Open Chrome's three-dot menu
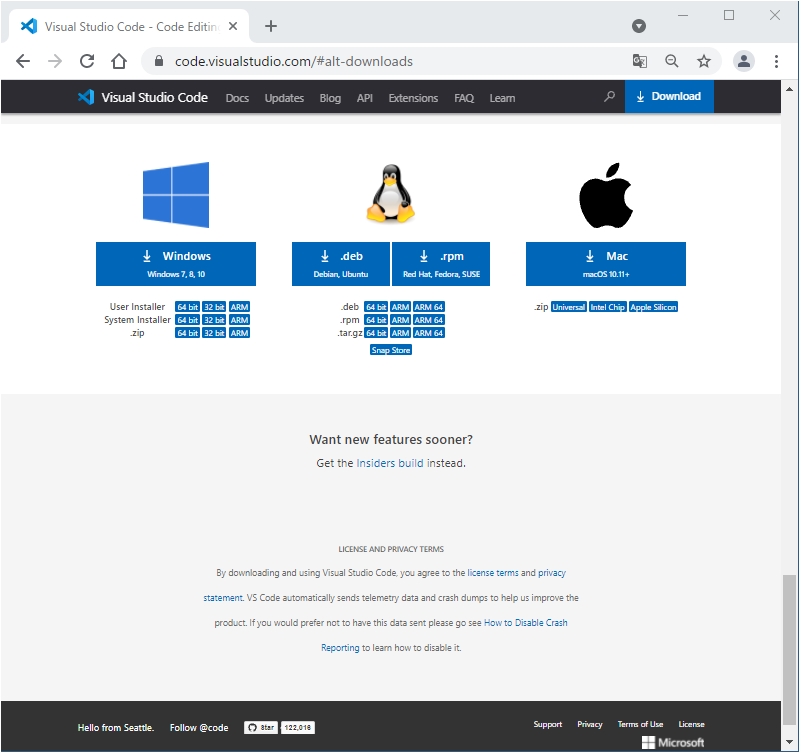Viewport: 800px width, 755px height. (776, 61)
